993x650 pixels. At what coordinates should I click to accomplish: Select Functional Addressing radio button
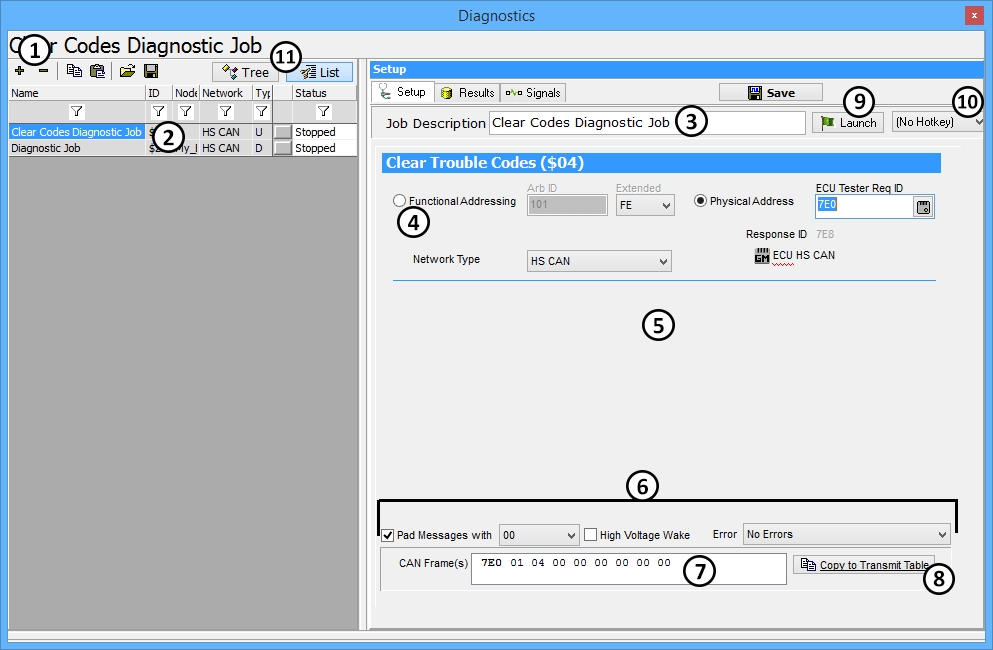(x=400, y=201)
